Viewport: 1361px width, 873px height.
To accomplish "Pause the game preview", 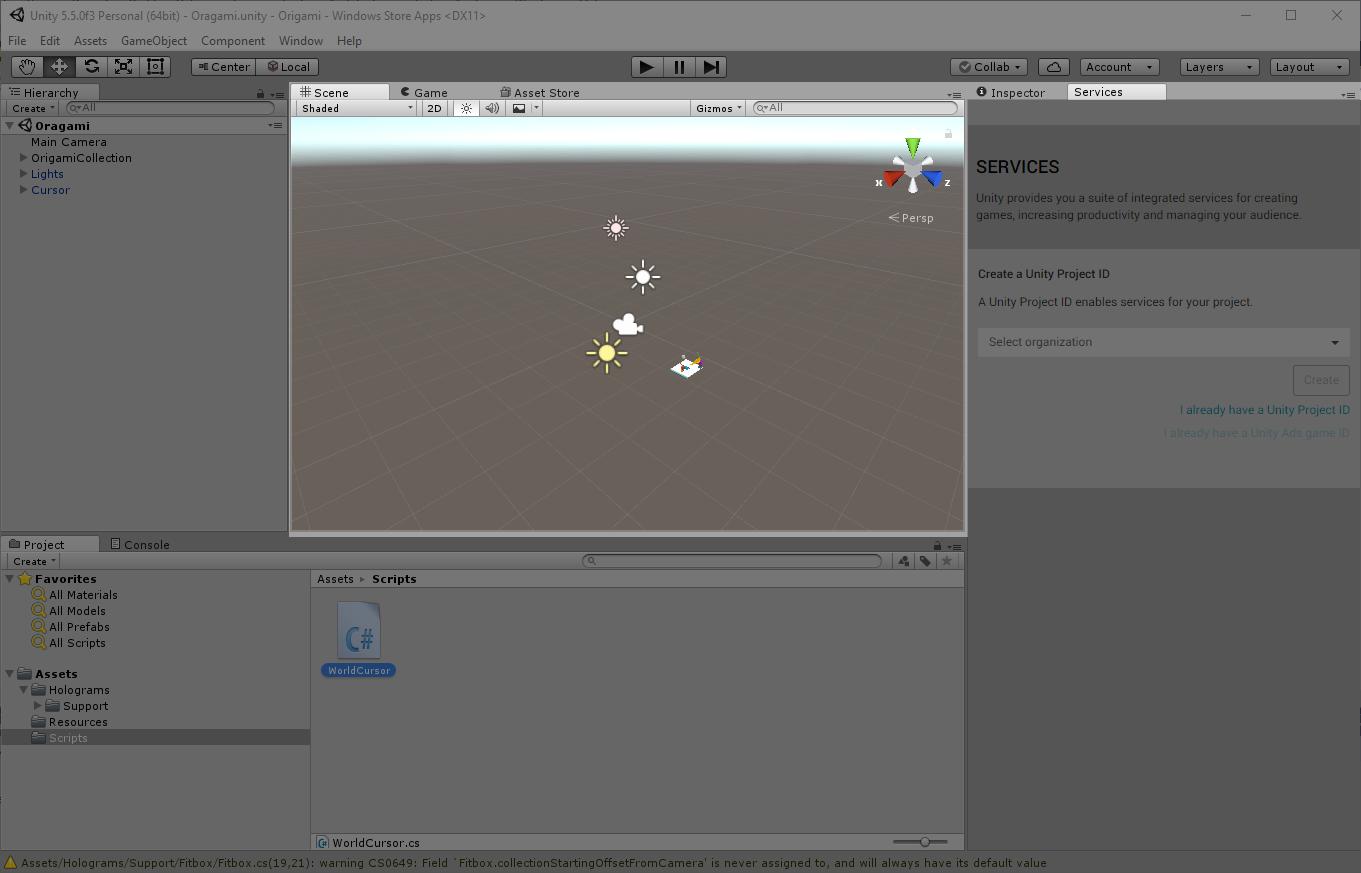I will (679, 67).
